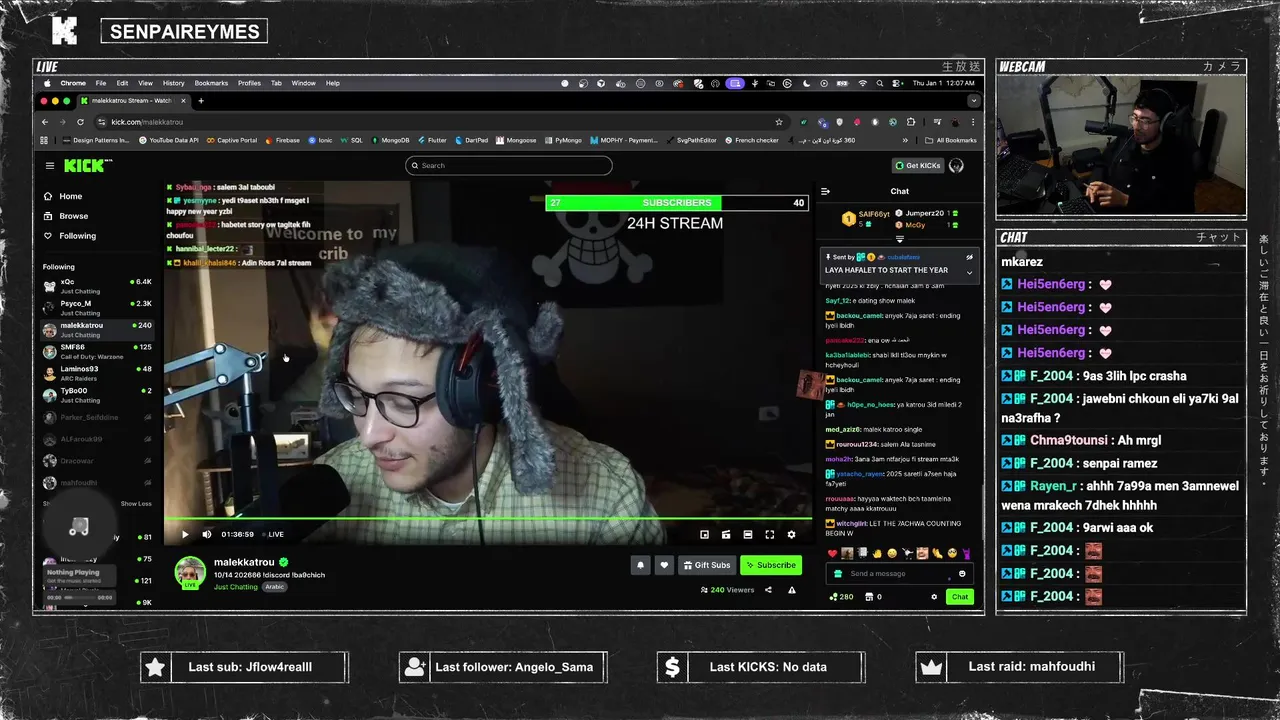
Task: Open the Chrome three-dot menu
Action: (x=973, y=122)
